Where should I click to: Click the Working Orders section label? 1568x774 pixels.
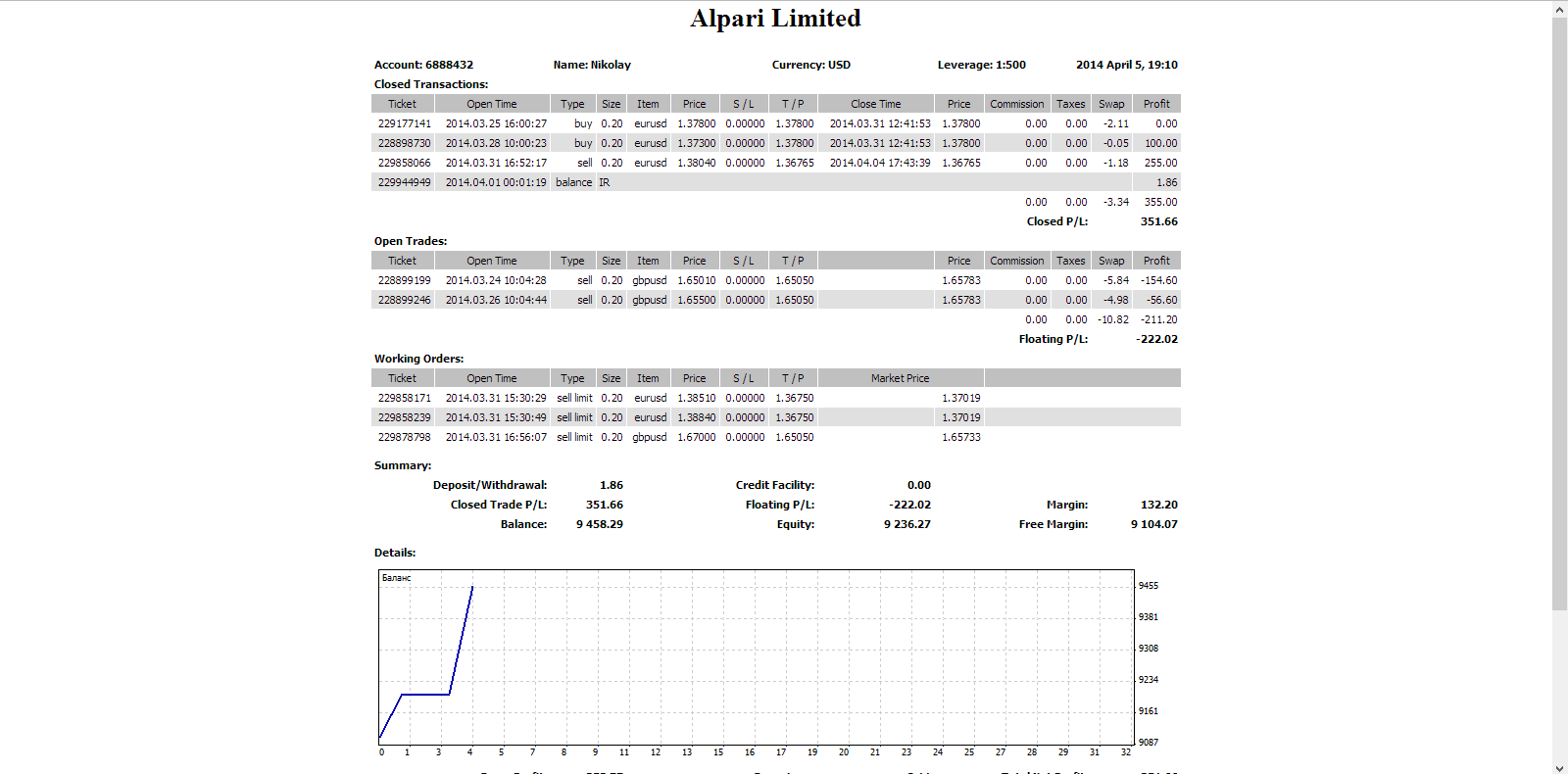point(418,359)
